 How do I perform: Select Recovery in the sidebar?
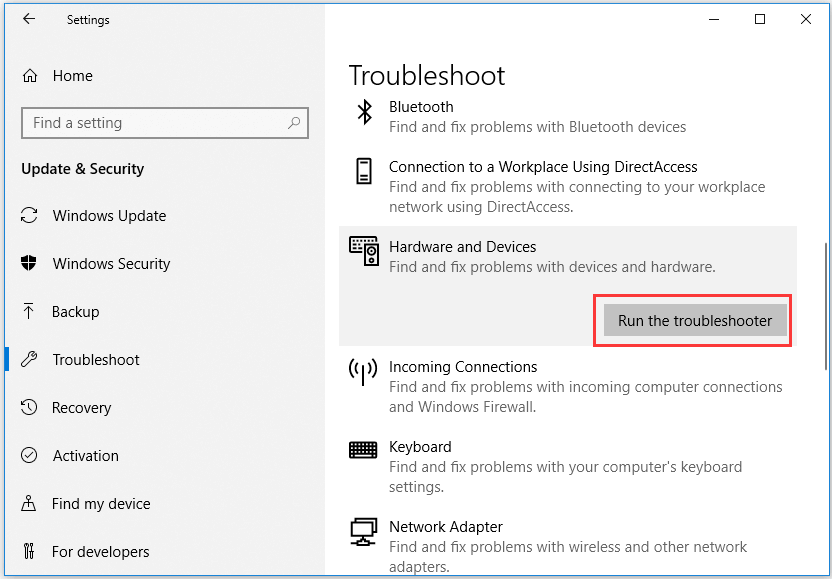coord(81,408)
